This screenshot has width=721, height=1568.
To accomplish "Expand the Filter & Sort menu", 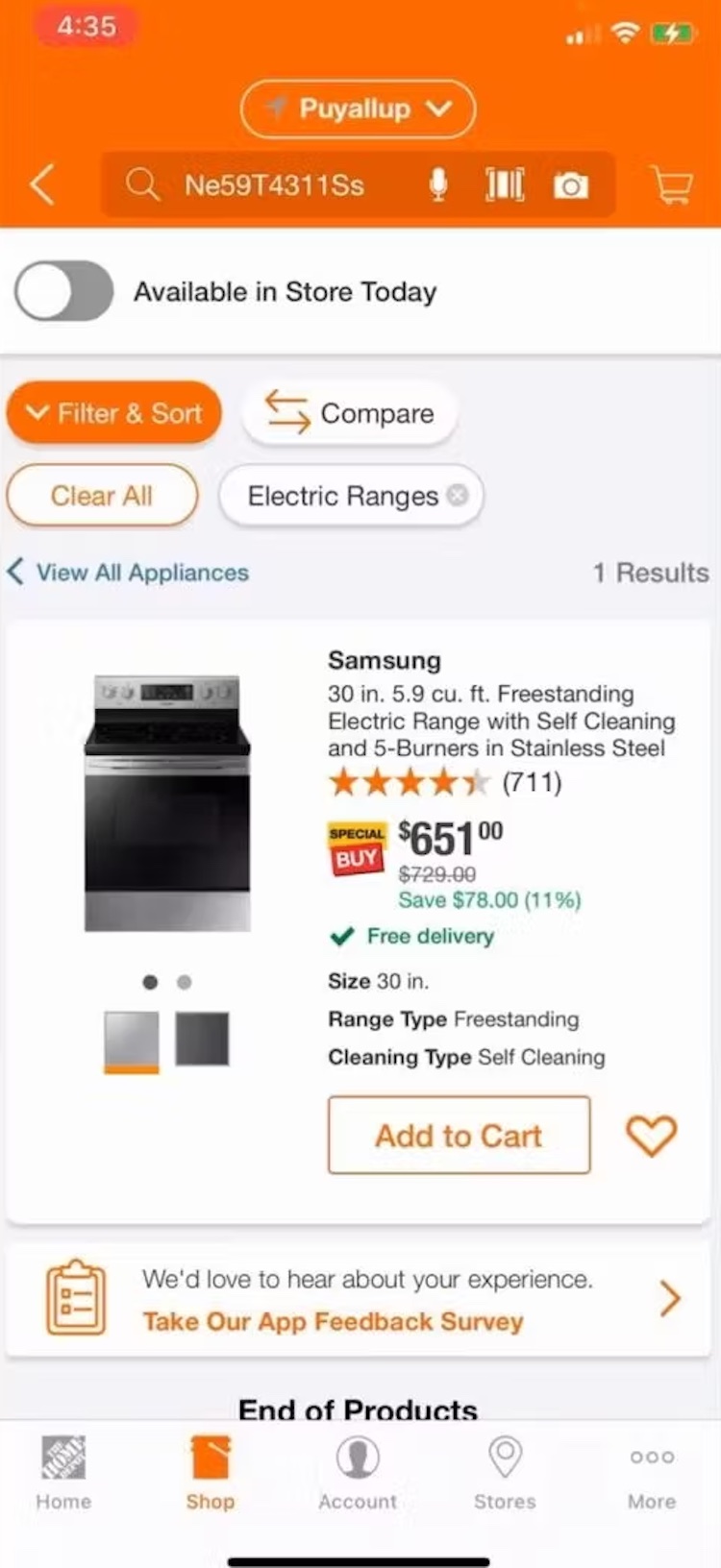I will tap(114, 413).
